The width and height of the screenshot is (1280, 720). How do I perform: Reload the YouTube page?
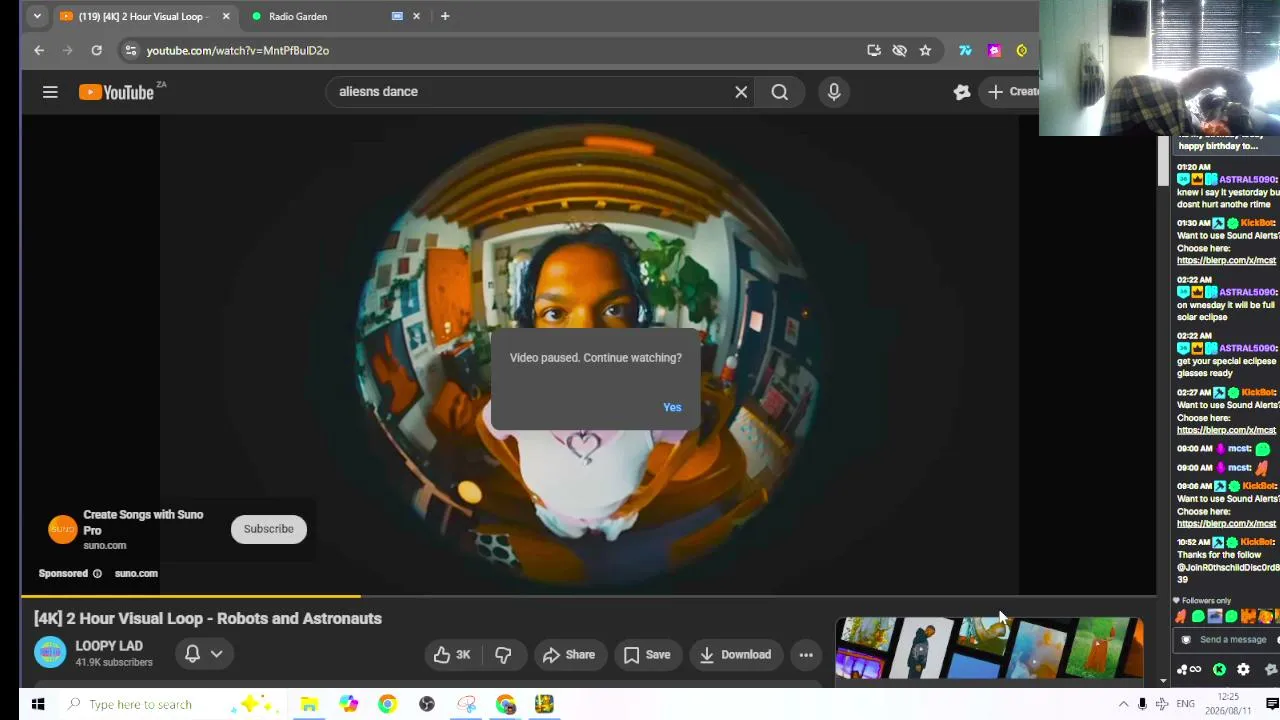96,50
